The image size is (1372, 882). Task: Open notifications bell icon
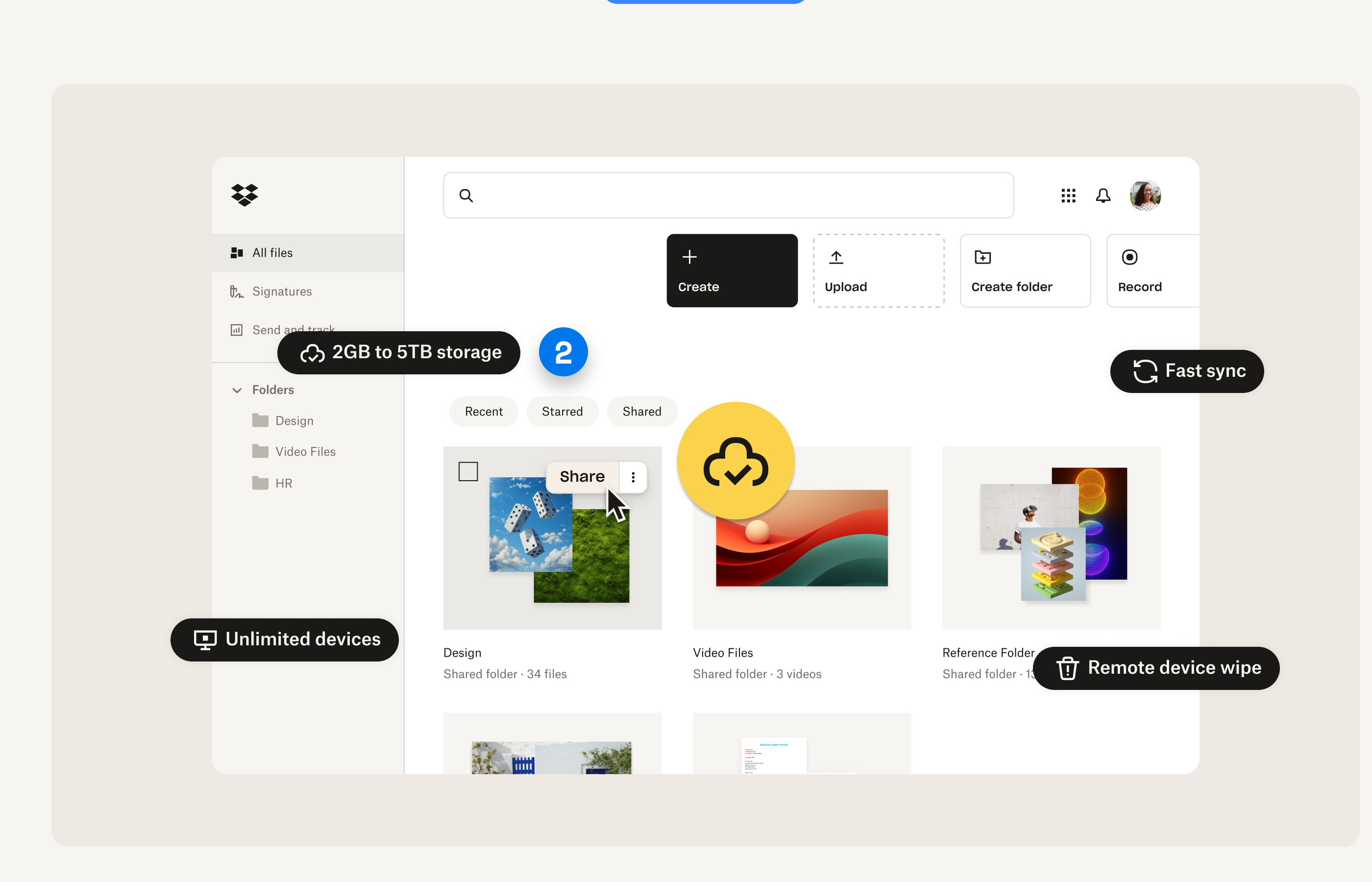(x=1103, y=196)
